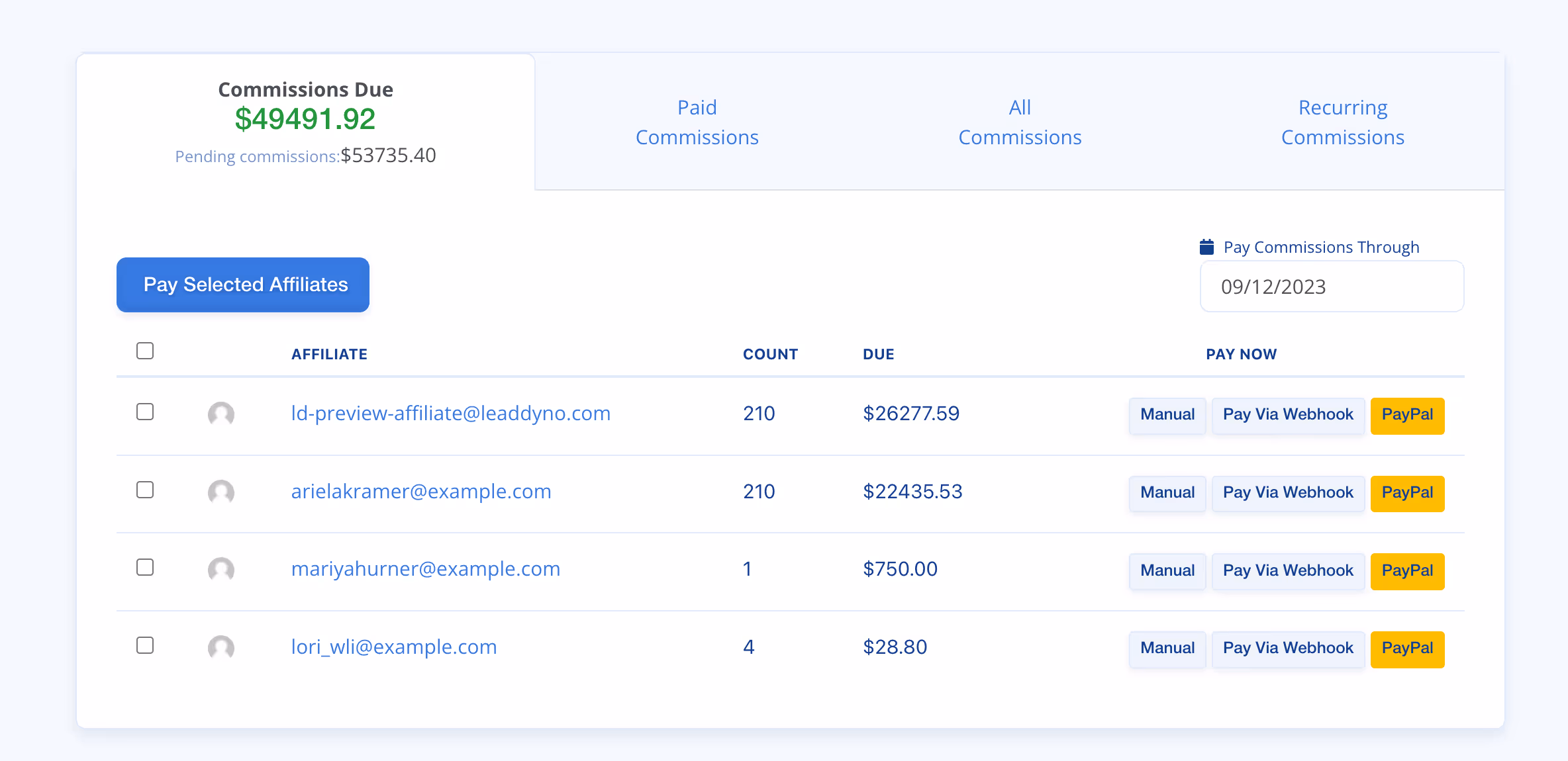The image size is (1568, 761).
Task: Click avatar icon for lori_wli@example.com
Action: (221, 648)
